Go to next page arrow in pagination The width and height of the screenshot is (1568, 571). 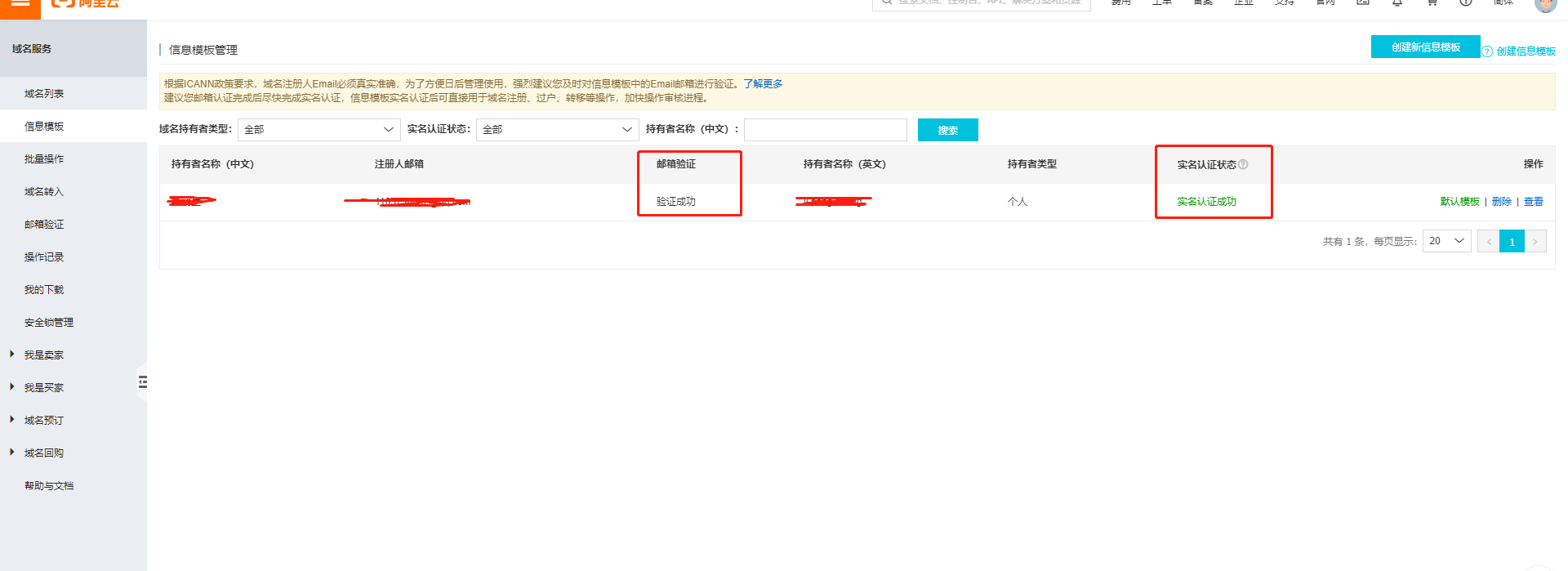(1535, 242)
